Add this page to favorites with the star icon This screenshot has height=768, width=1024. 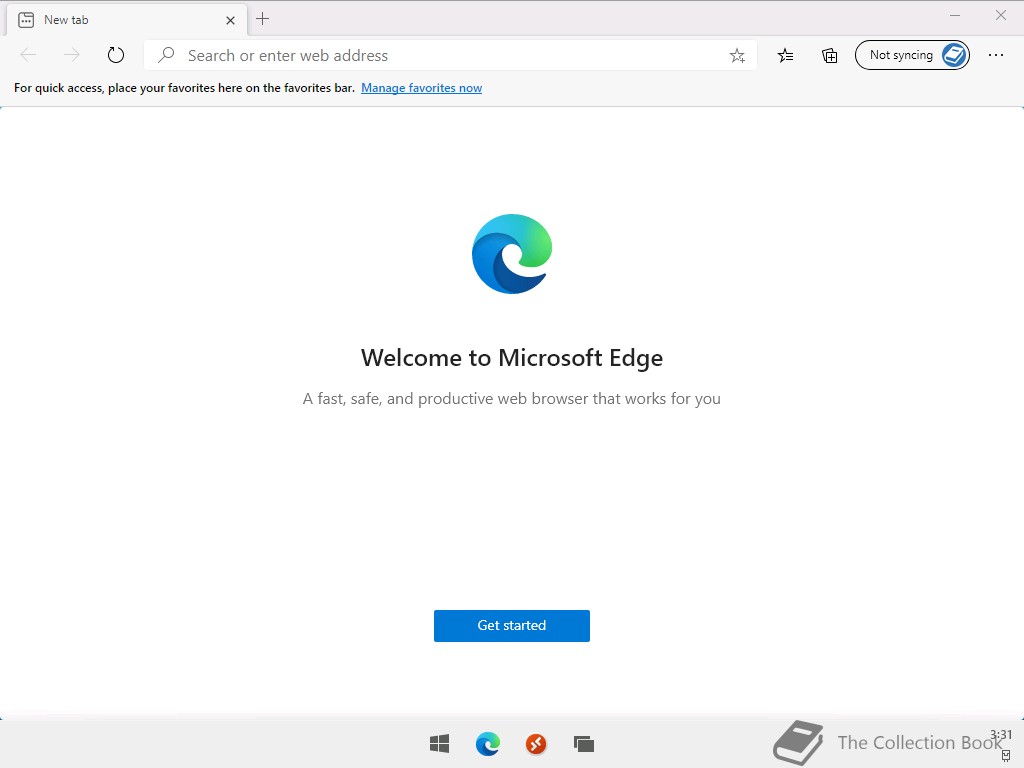[x=737, y=56]
